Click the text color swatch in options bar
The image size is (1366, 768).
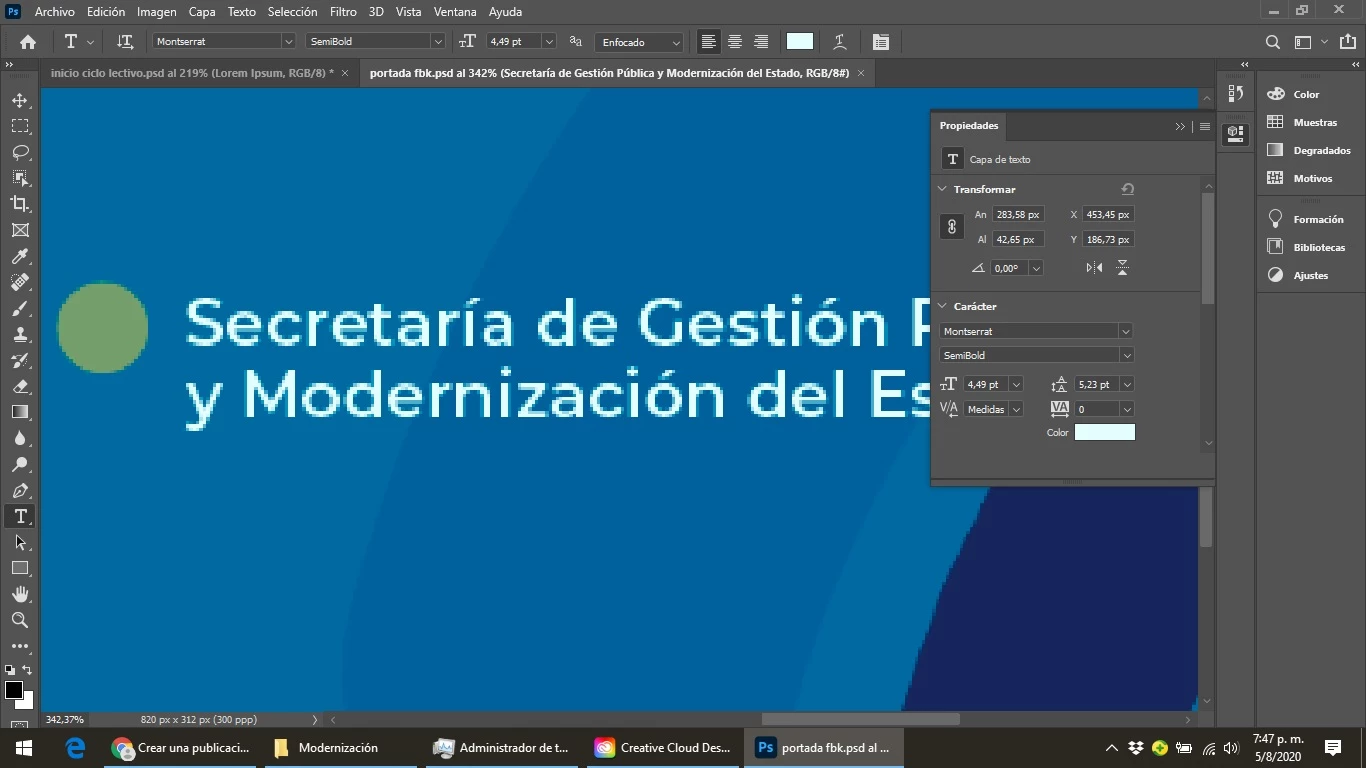pyautogui.click(x=800, y=41)
